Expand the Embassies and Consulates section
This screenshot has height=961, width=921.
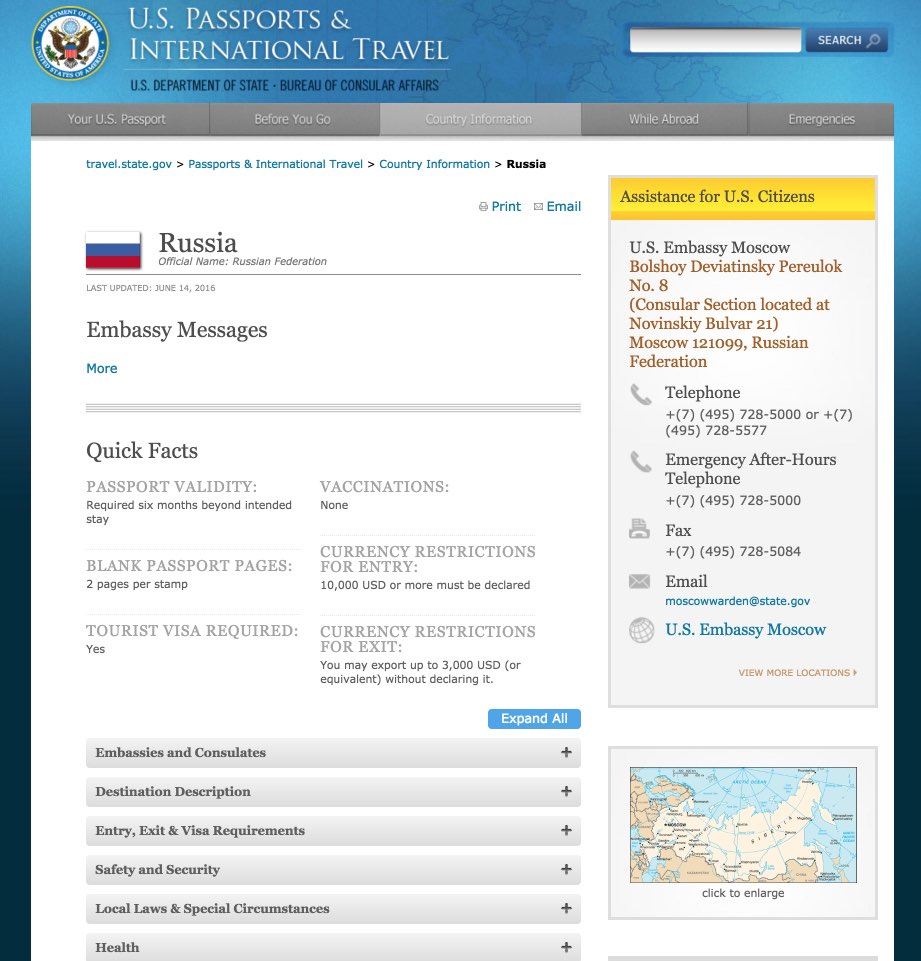pos(333,753)
